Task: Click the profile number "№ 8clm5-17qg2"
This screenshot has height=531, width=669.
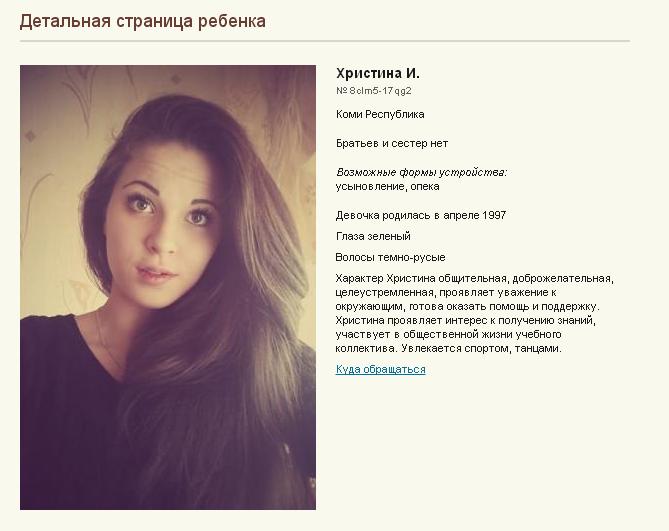Action: click(x=374, y=91)
